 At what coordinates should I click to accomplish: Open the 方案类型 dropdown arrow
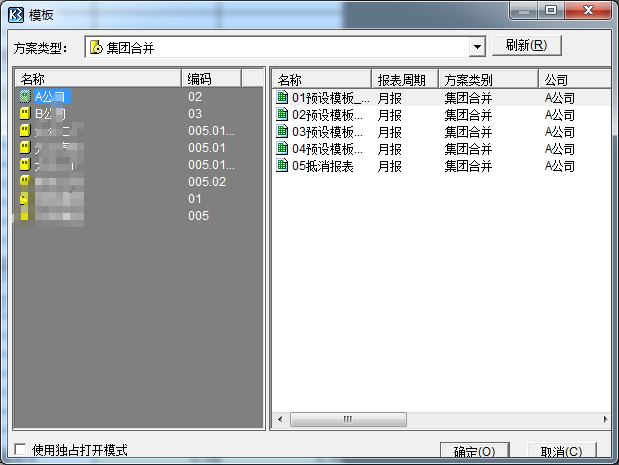477,47
